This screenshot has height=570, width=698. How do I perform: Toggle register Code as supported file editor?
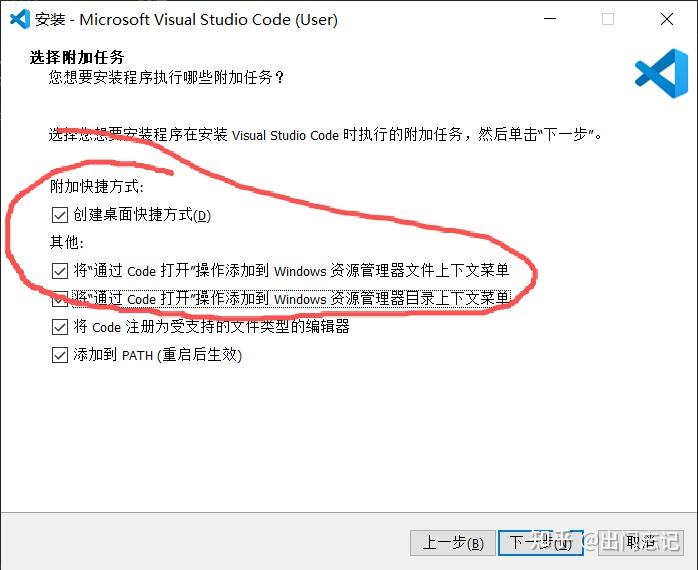pos(60,327)
